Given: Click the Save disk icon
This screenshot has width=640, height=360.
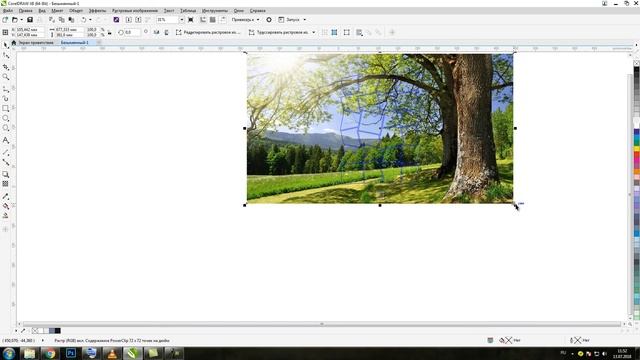Looking at the screenshot, I should [x=30, y=20].
